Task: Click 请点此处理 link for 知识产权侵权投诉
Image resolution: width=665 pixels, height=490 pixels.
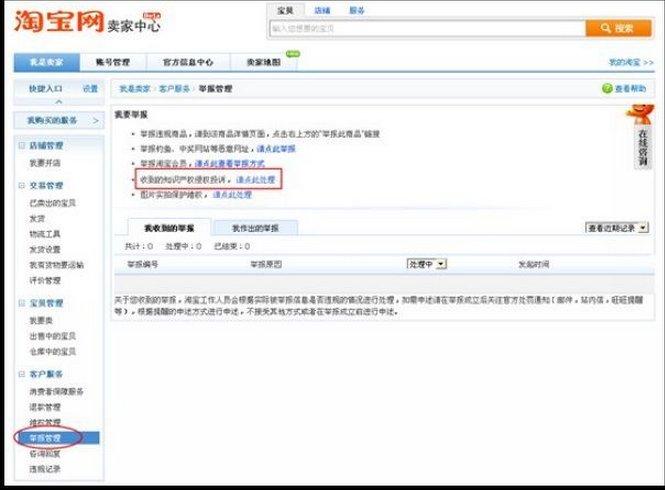Action: [x=255, y=180]
